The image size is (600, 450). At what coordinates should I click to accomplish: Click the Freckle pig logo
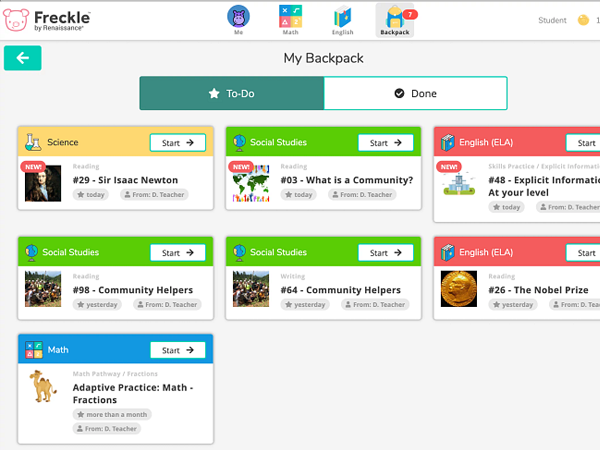pos(16,20)
